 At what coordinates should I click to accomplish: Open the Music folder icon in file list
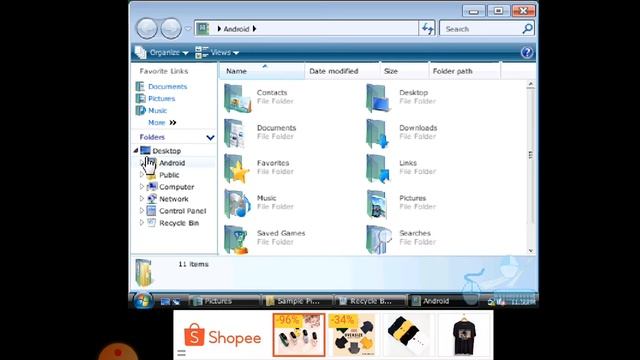point(237,203)
